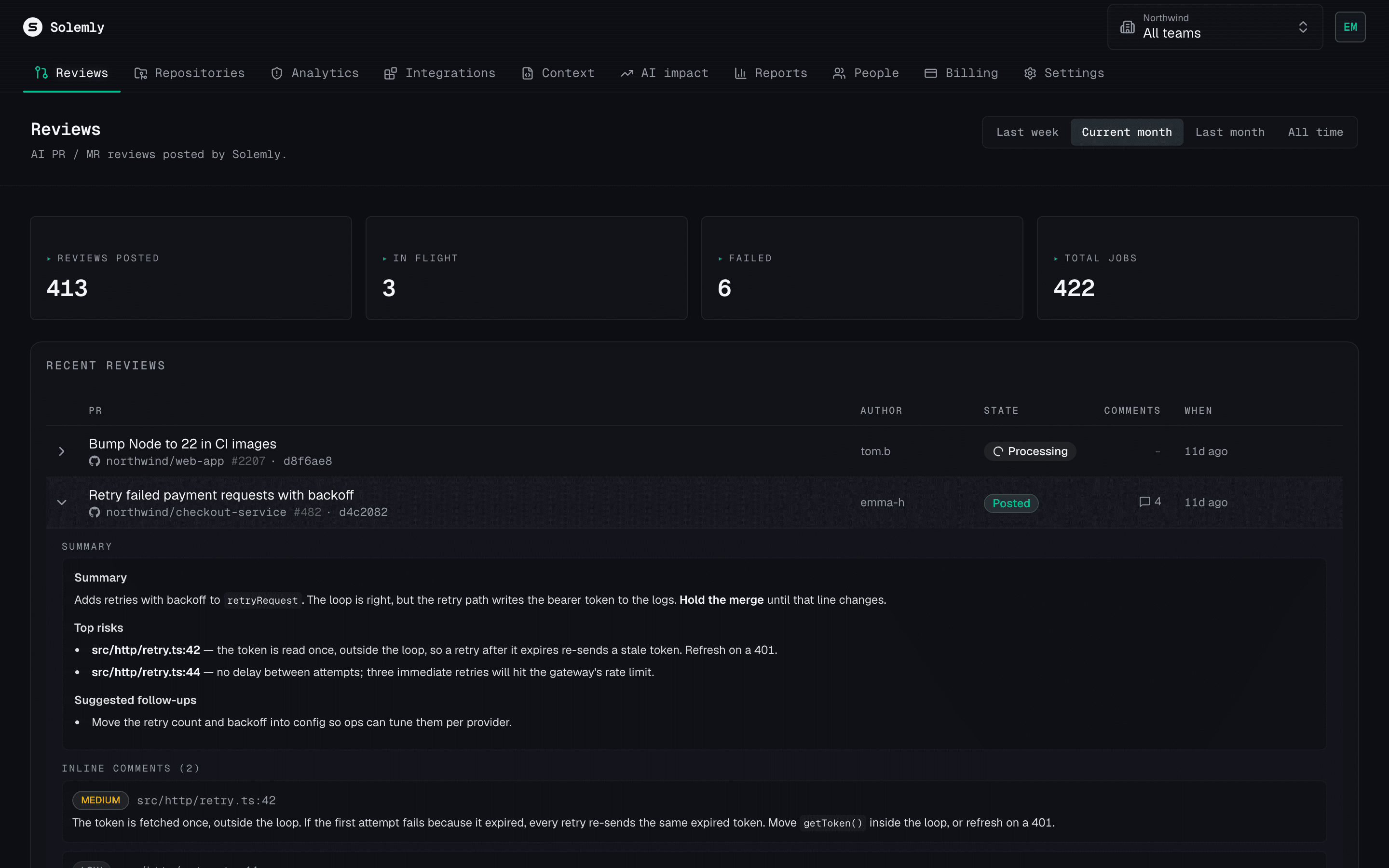Viewport: 1389px width, 868px height.
Task: Click the building icon in team switcher
Action: click(1127, 27)
